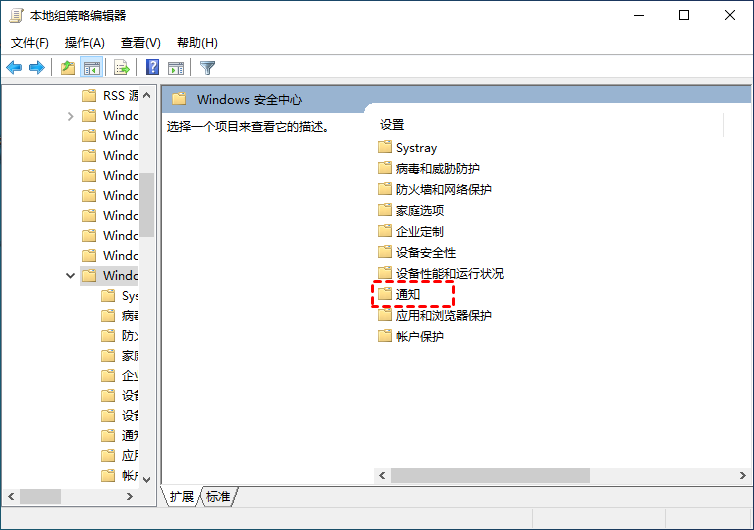Select the 防火墙和网络保护 folder
Screen dimensions: 754x530
click(435, 189)
